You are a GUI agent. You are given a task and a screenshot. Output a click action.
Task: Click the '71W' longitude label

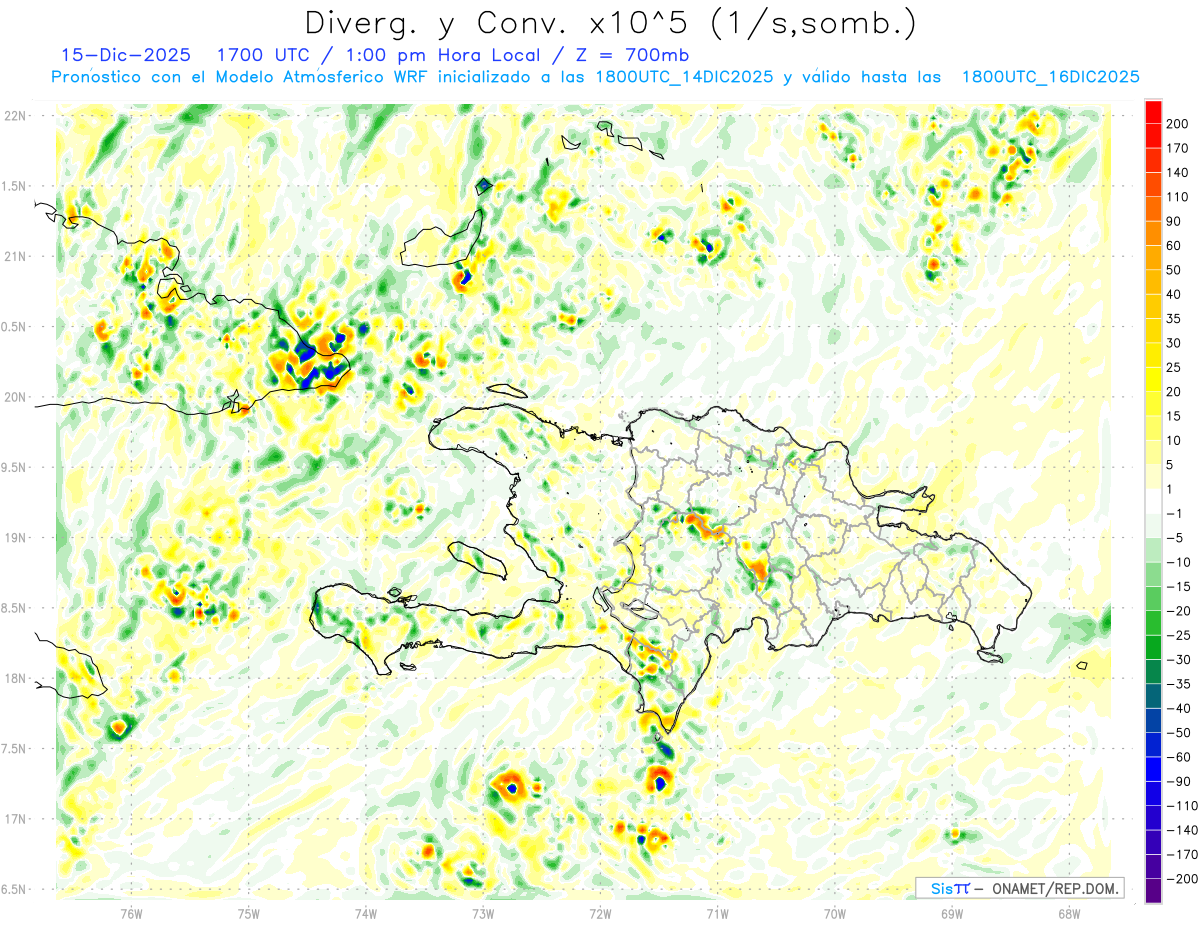717,913
